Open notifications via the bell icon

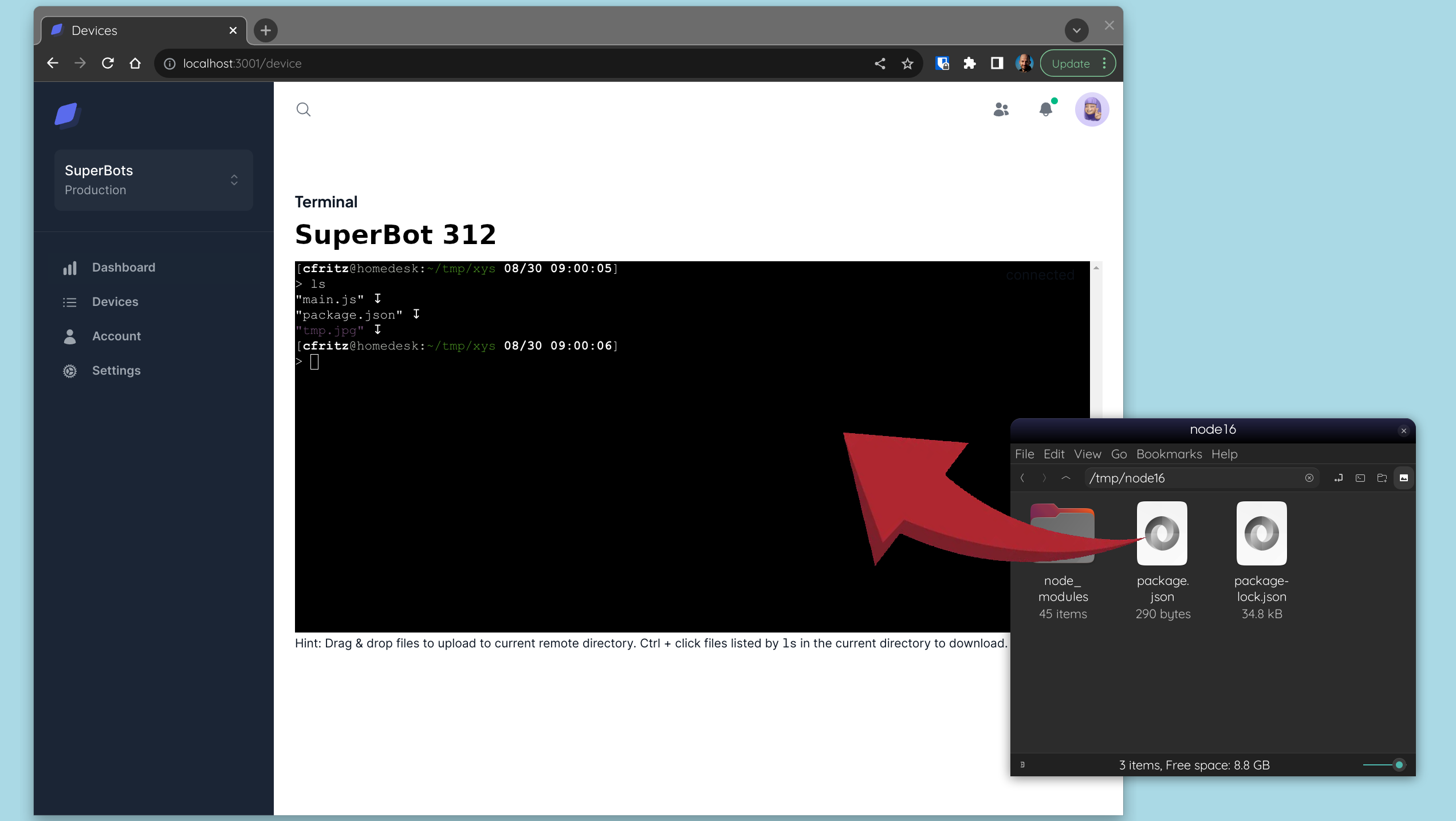(1045, 109)
